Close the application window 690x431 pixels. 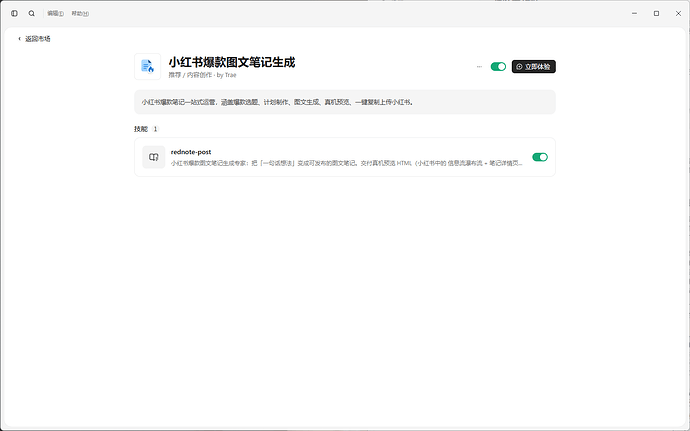678,14
